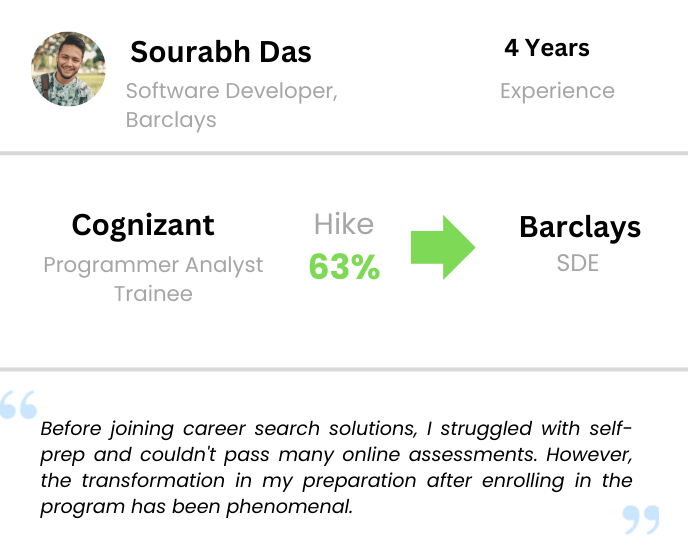Screen dimensions: 688x552
Task: Click the green 63% hike value
Action: click(344, 267)
